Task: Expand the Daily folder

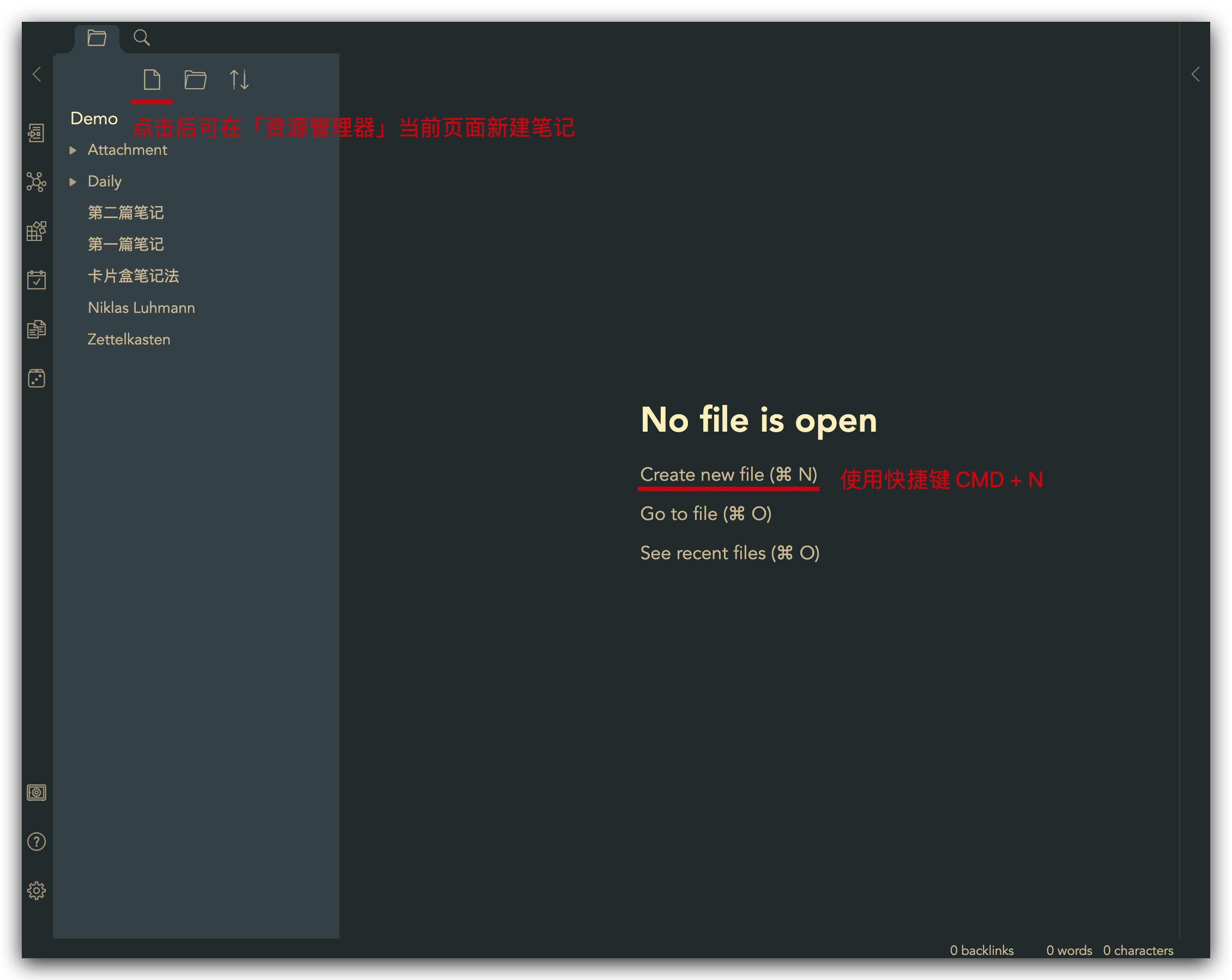Action: tap(104, 181)
